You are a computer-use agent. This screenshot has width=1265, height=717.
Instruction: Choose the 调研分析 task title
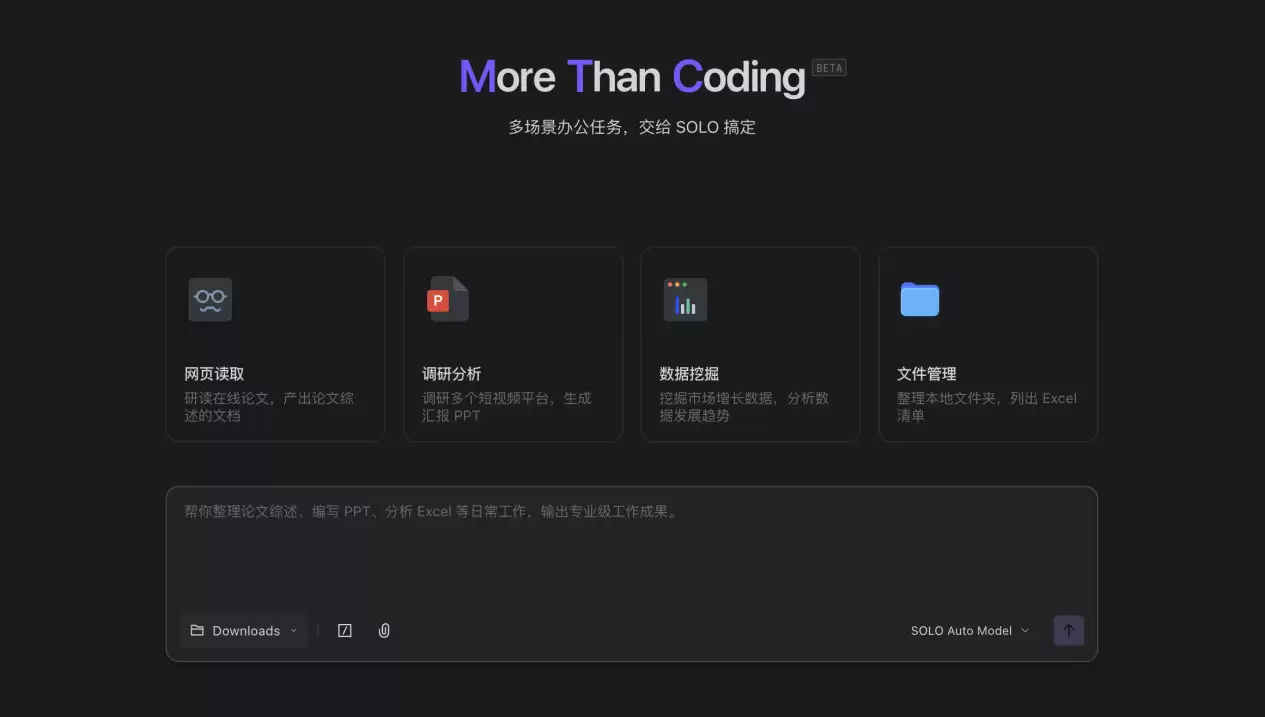452,374
